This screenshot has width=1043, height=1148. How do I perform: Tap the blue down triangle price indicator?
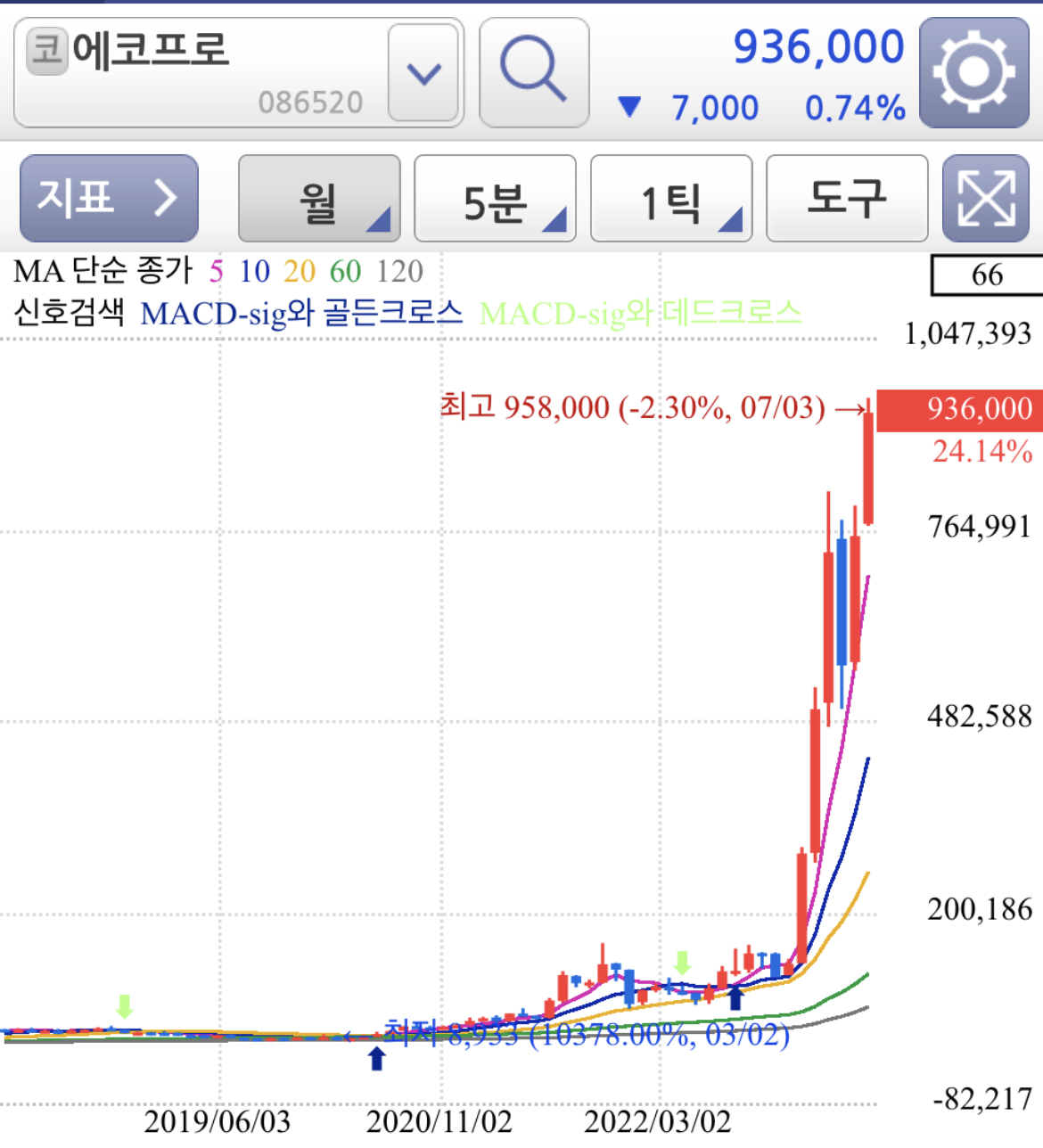[x=629, y=108]
